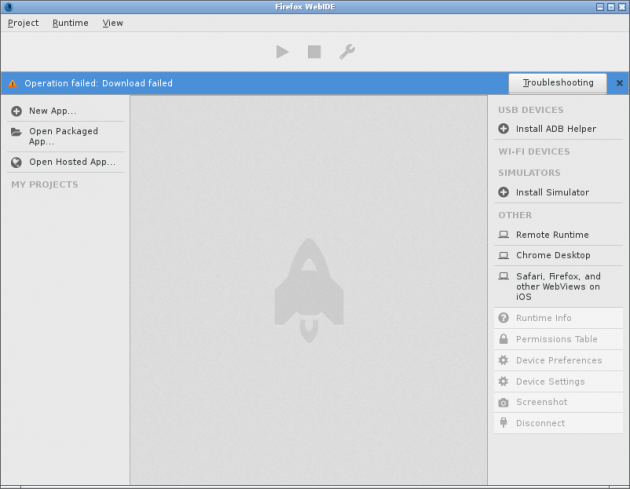Screen dimensions: 630x489
Task: Click the WI-FI DEVICES heading
Action: [534, 152]
